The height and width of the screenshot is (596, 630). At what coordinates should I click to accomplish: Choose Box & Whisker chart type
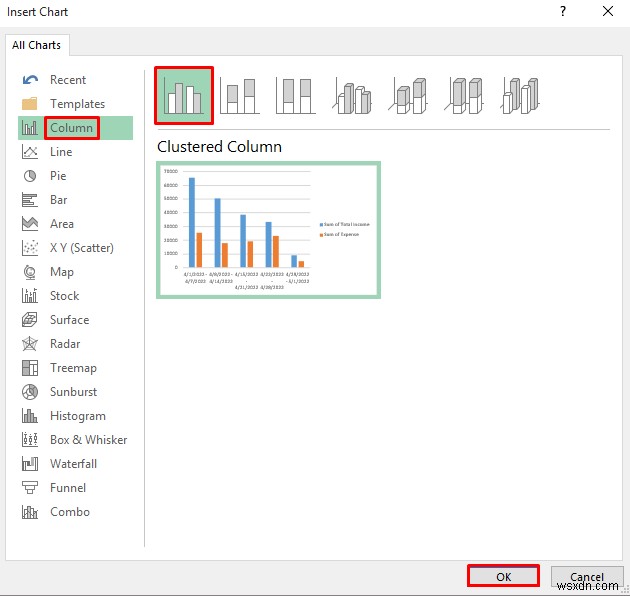[x=89, y=440]
